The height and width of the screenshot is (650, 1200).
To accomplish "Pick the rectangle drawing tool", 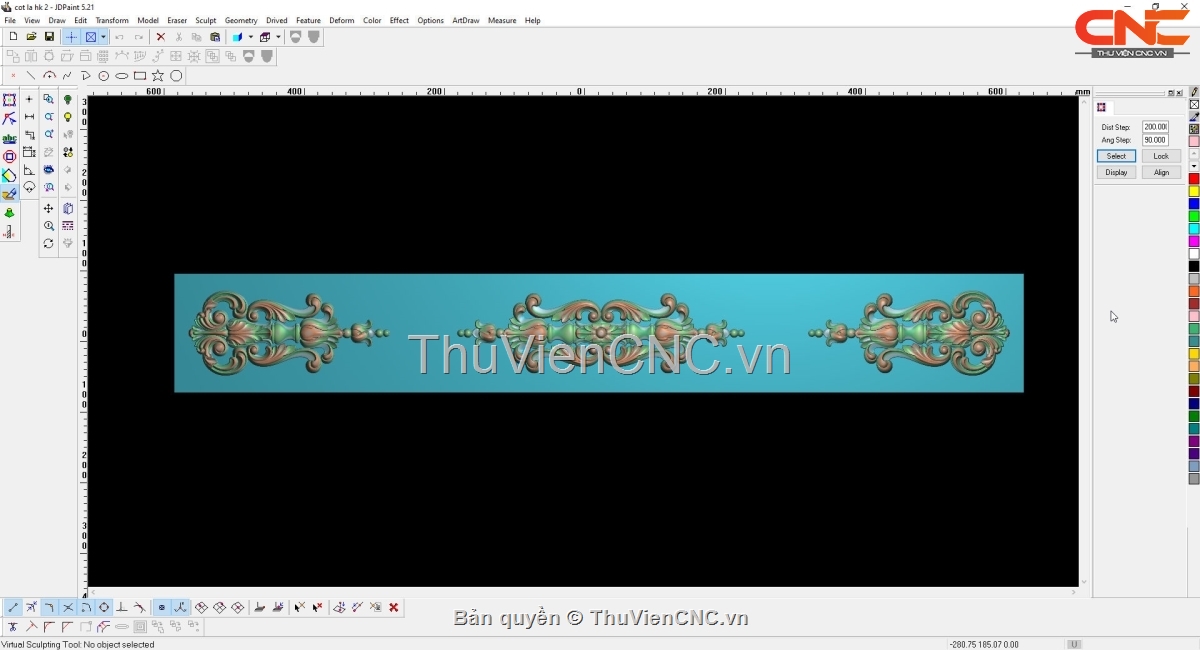I will (x=140, y=76).
